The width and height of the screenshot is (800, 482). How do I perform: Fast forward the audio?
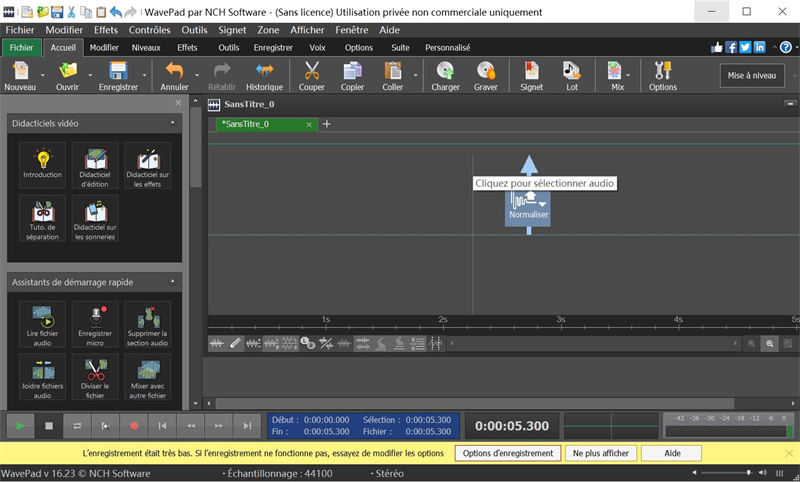pyautogui.click(x=219, y=426)
